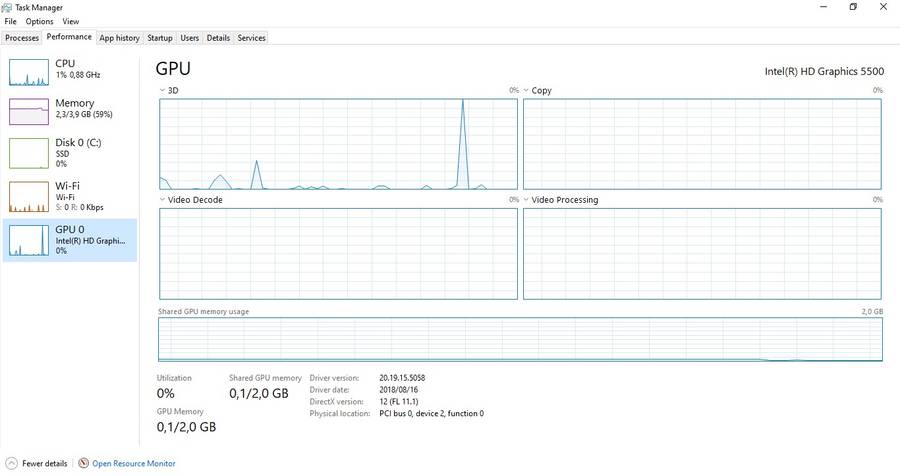Go to the Startup tab

coord(160,38)
